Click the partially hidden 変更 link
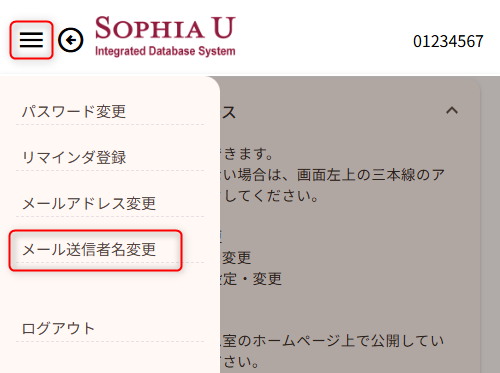The height and width of the screenshot is (373, 500). 236,258
